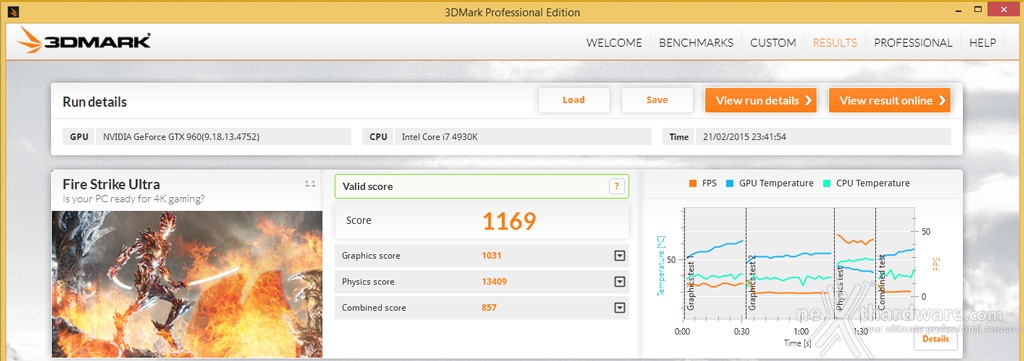Go to the PROFESSIONAL tab

click(x=913, y=43)
